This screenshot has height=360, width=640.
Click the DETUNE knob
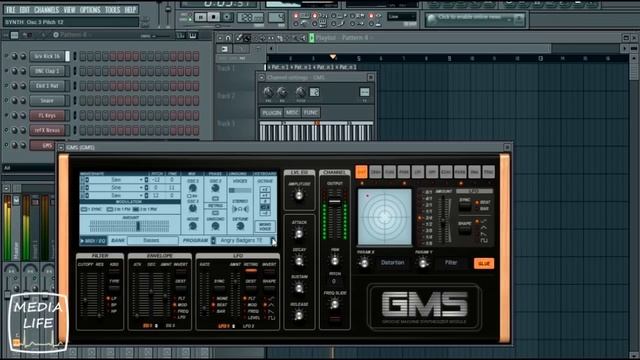click(x=240, y=226)
